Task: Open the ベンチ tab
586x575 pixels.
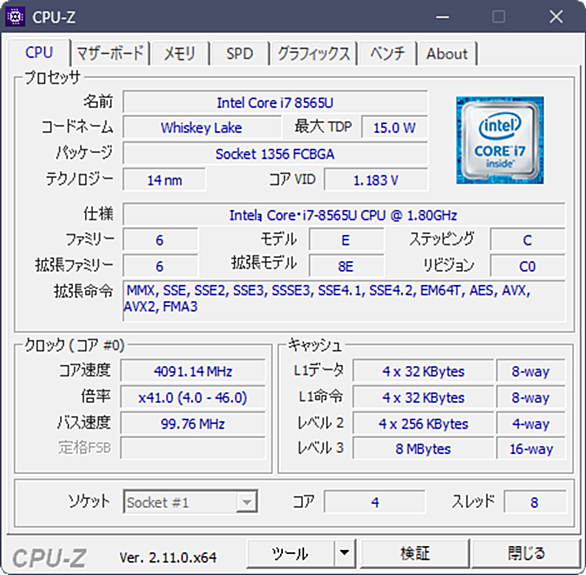Action: pyautogui.click(x=388, y=53)
